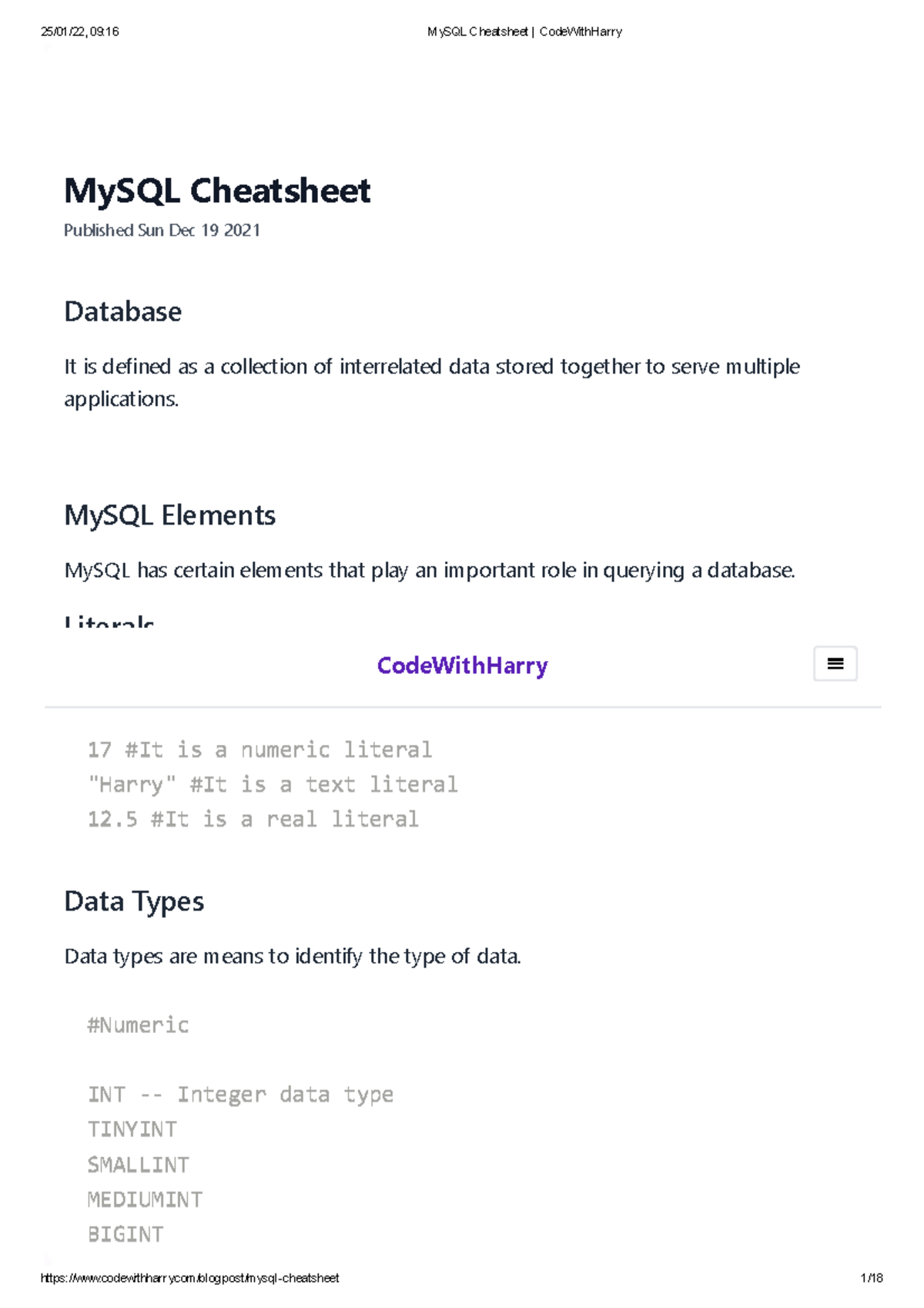Click the 1/18 page number

click(871, 1278)
